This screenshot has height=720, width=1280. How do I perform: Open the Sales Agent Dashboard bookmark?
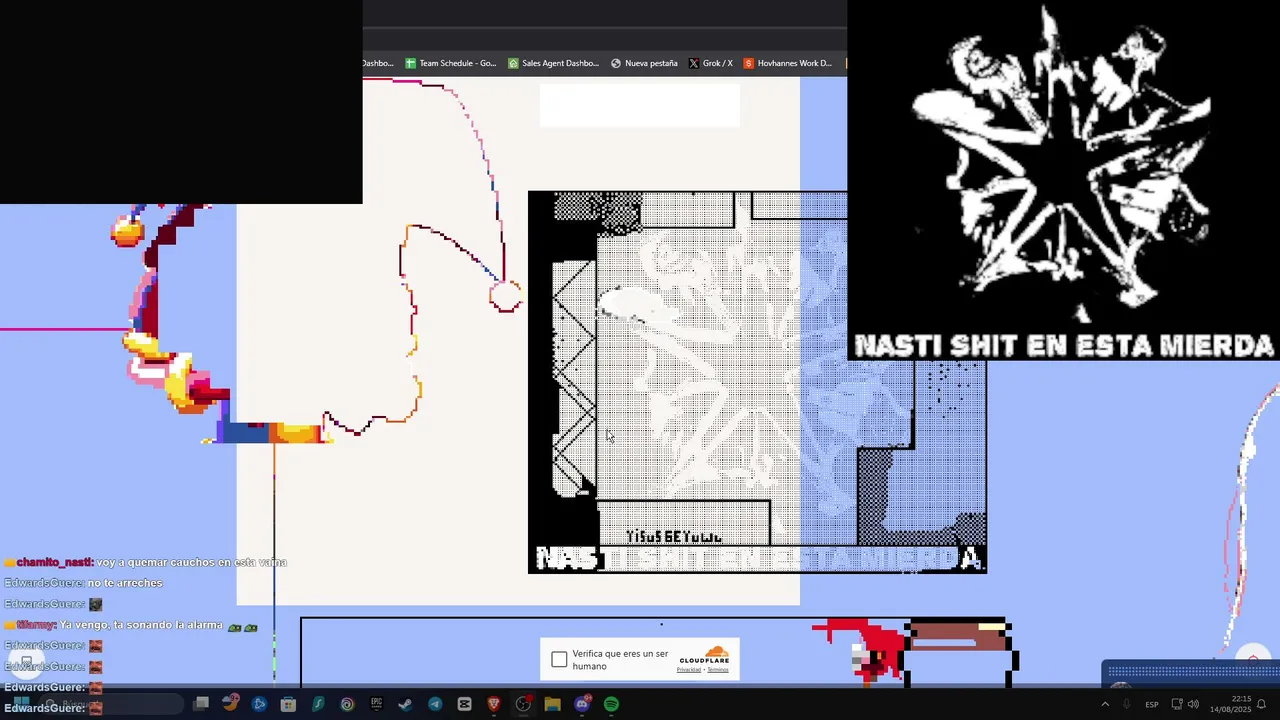553,63
